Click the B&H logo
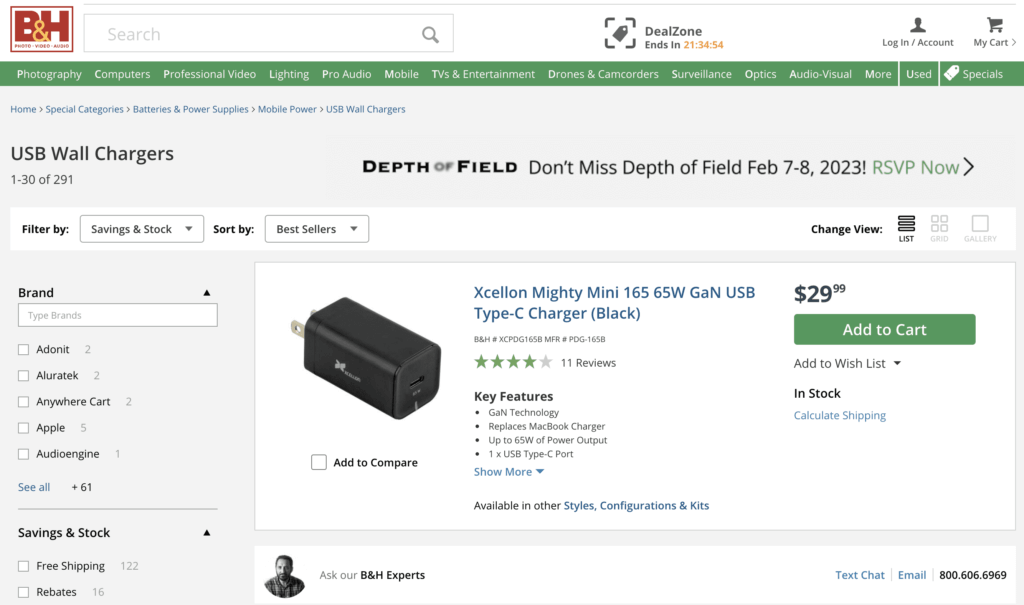Viewport: 1024px width, 605px height. pos(42,29)
